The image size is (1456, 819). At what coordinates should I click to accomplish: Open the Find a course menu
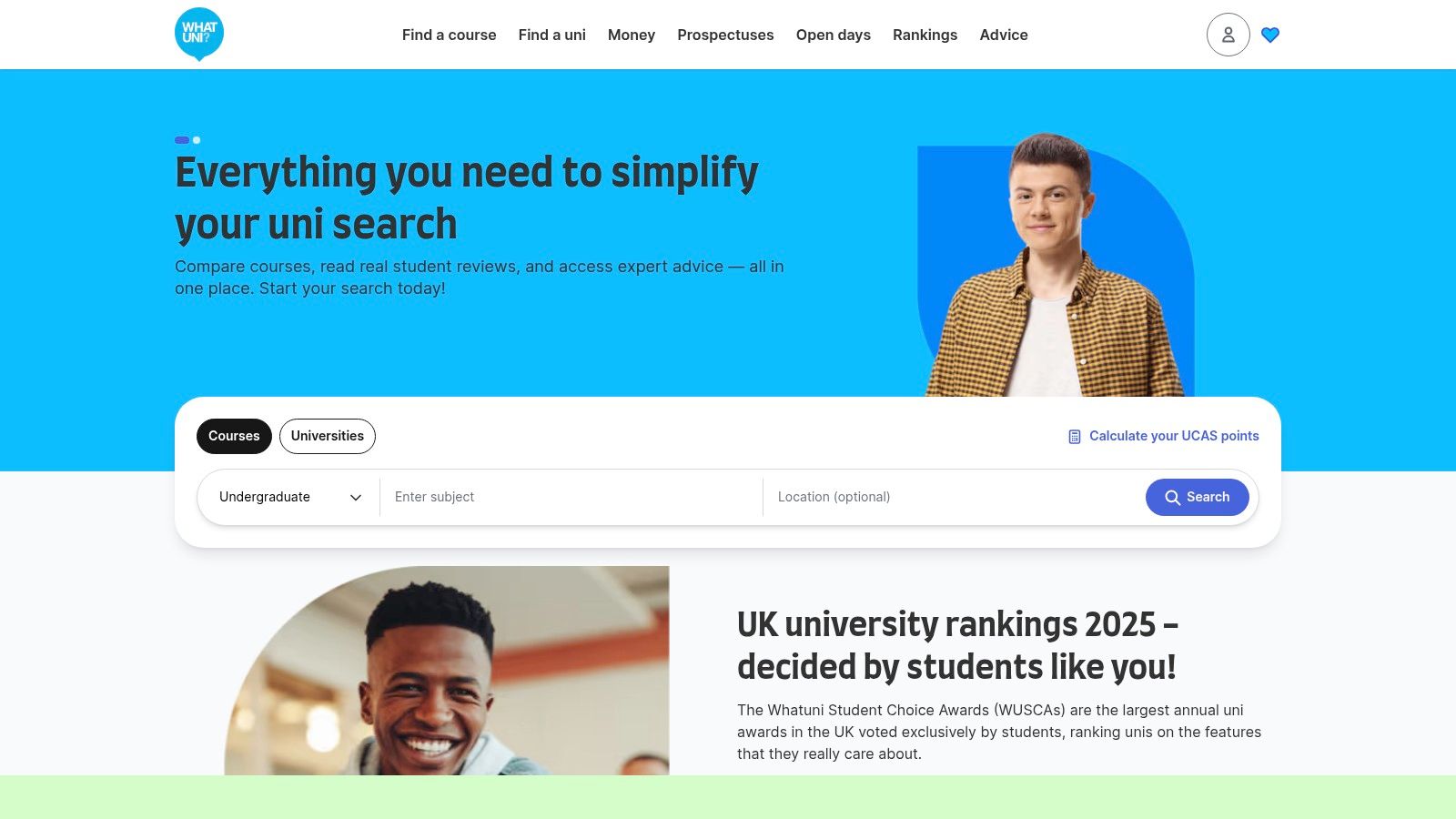(x=449, y=35)
